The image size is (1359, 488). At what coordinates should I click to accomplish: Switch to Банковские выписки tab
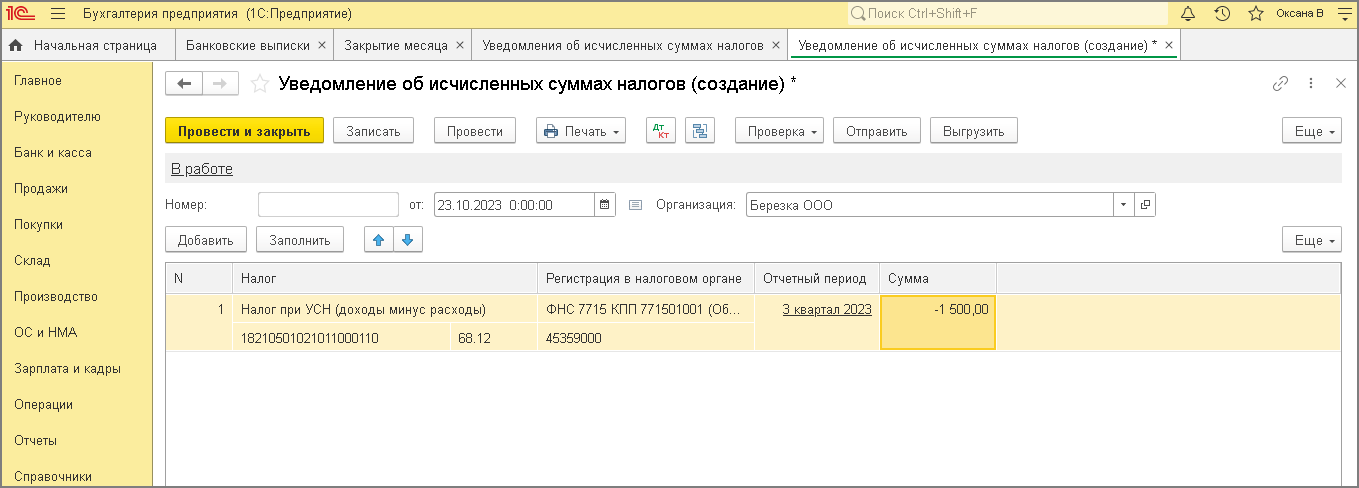tap(246, 45)
